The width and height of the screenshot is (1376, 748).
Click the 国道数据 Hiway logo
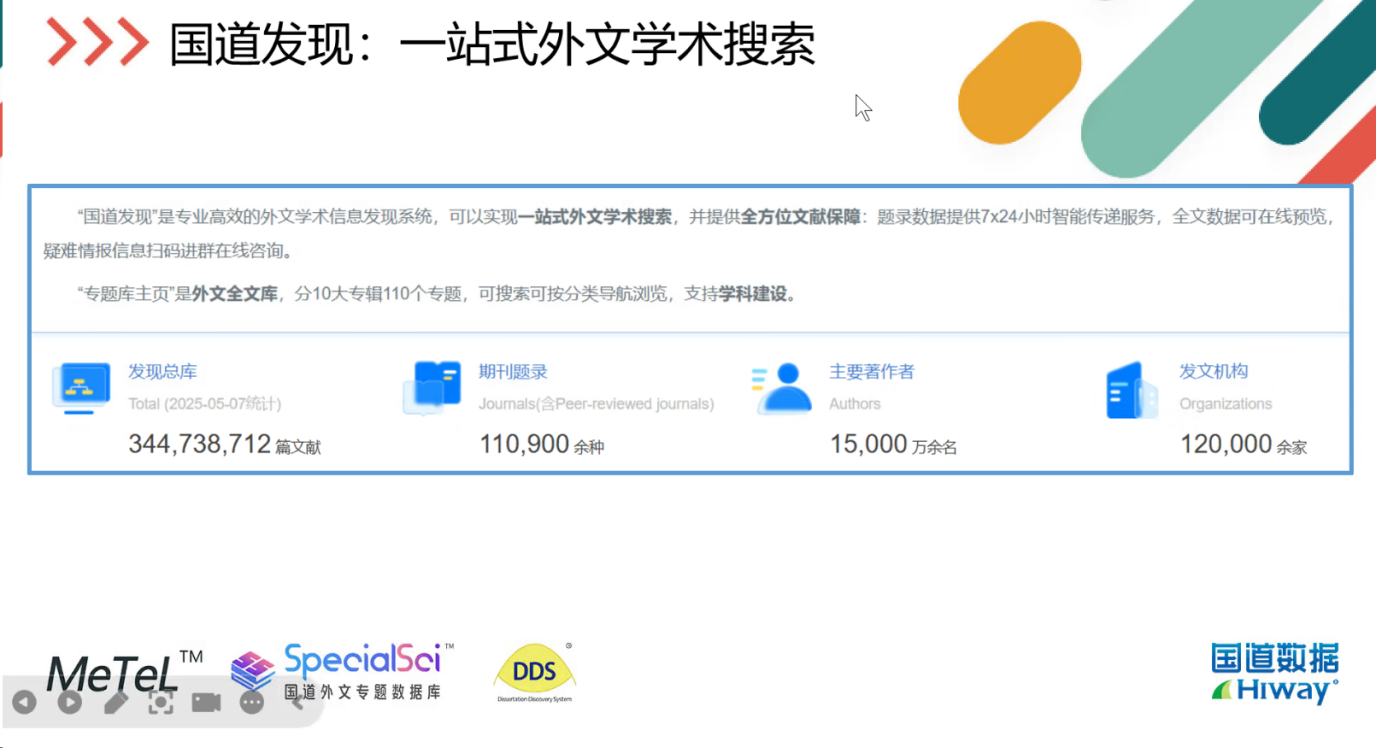(1274, 674)
